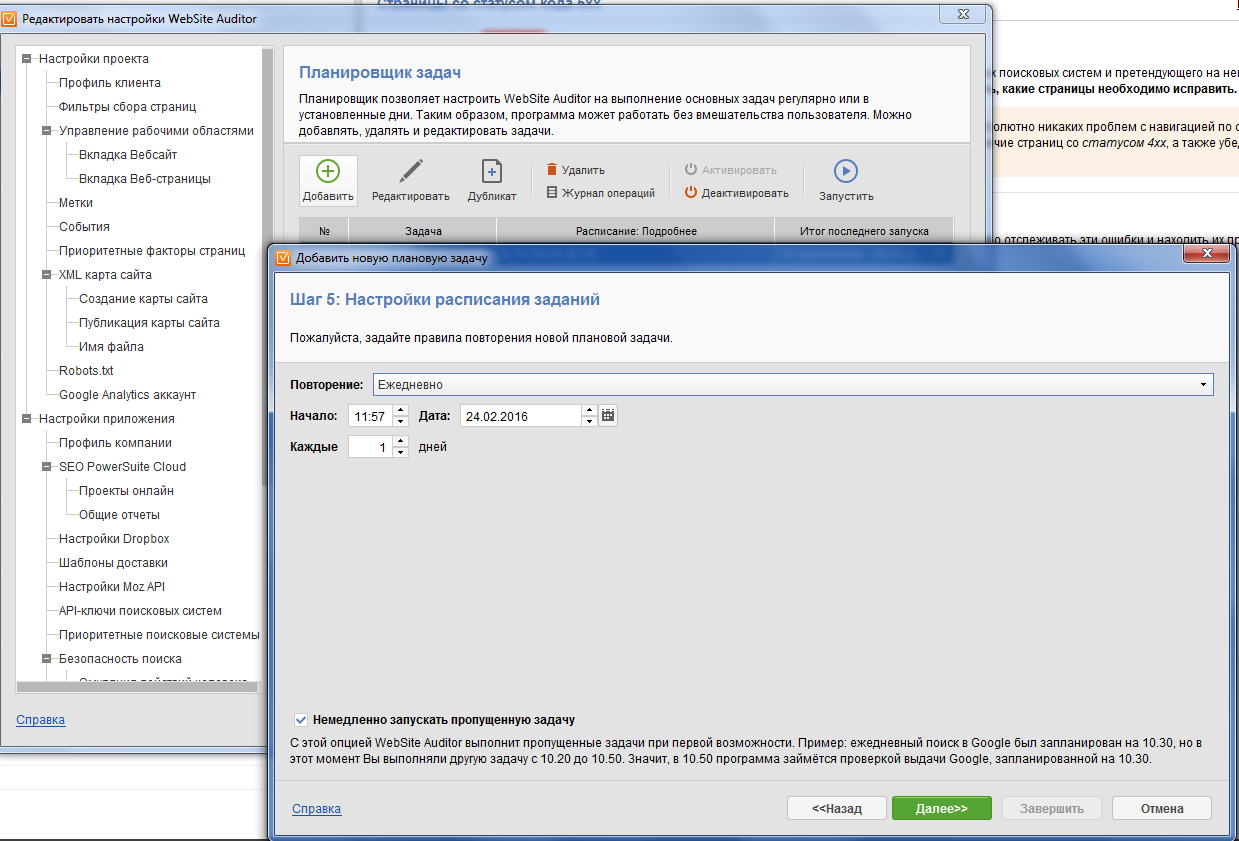This screenshot has width=1239, height=841.
Task: Open Приоритетные факторы страниц
Action: [x=152, y=251]
